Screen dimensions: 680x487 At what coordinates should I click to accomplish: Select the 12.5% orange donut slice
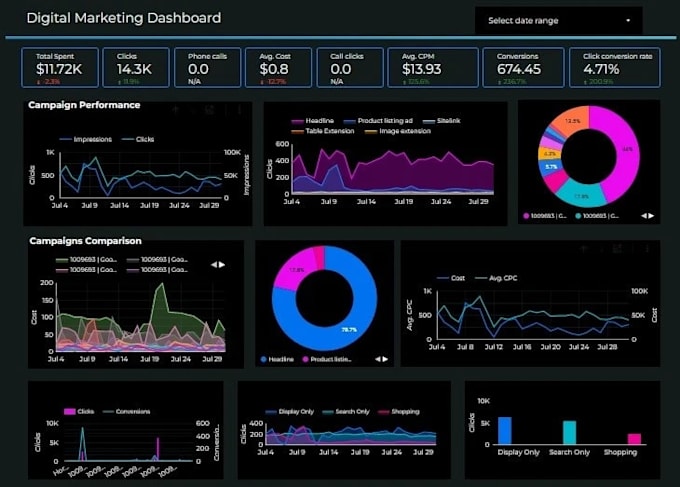[572, 121]
